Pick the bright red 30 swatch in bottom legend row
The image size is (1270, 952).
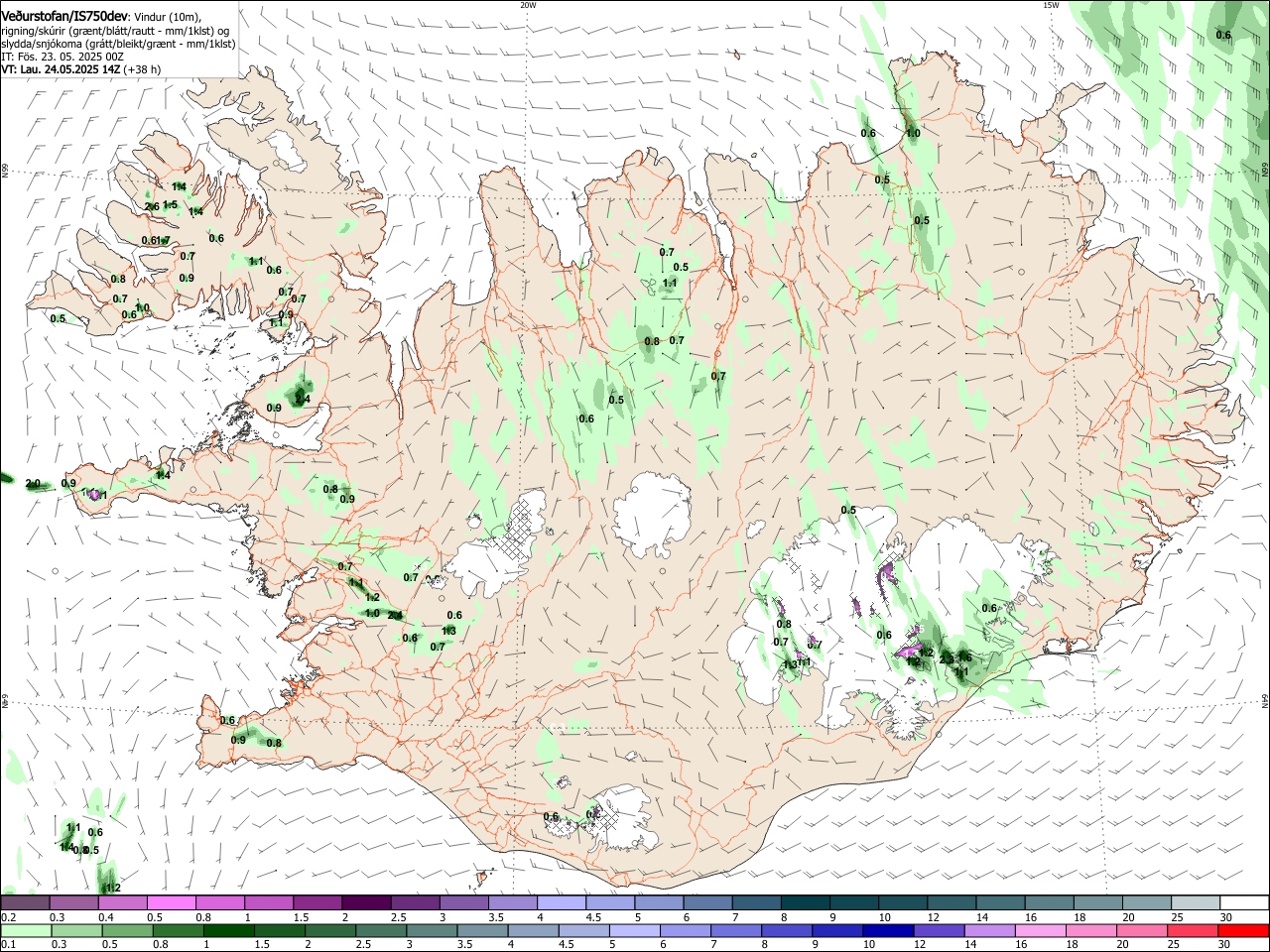tap(1243, 930)
